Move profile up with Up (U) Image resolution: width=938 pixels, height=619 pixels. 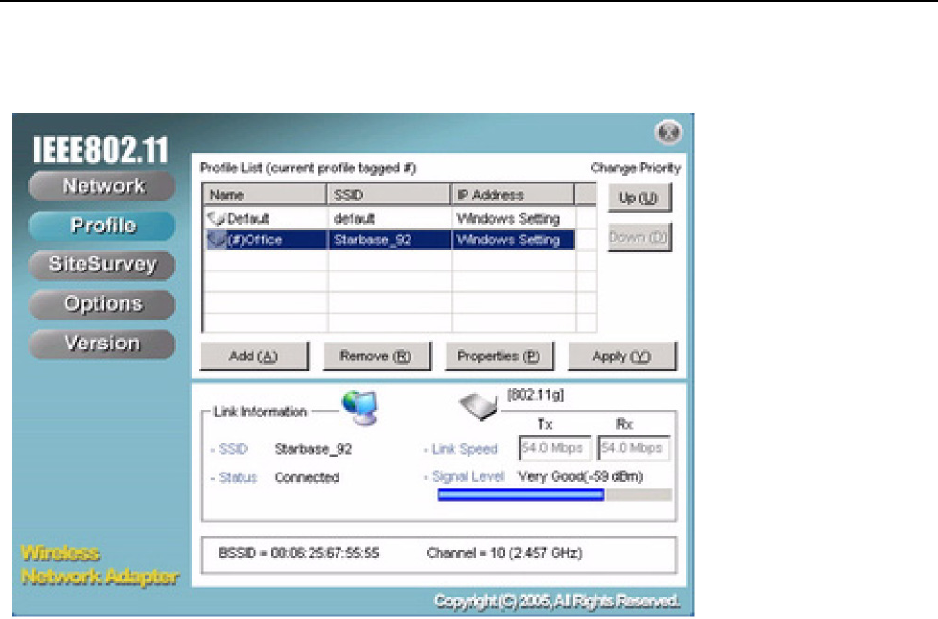click(x=639, y=198)
